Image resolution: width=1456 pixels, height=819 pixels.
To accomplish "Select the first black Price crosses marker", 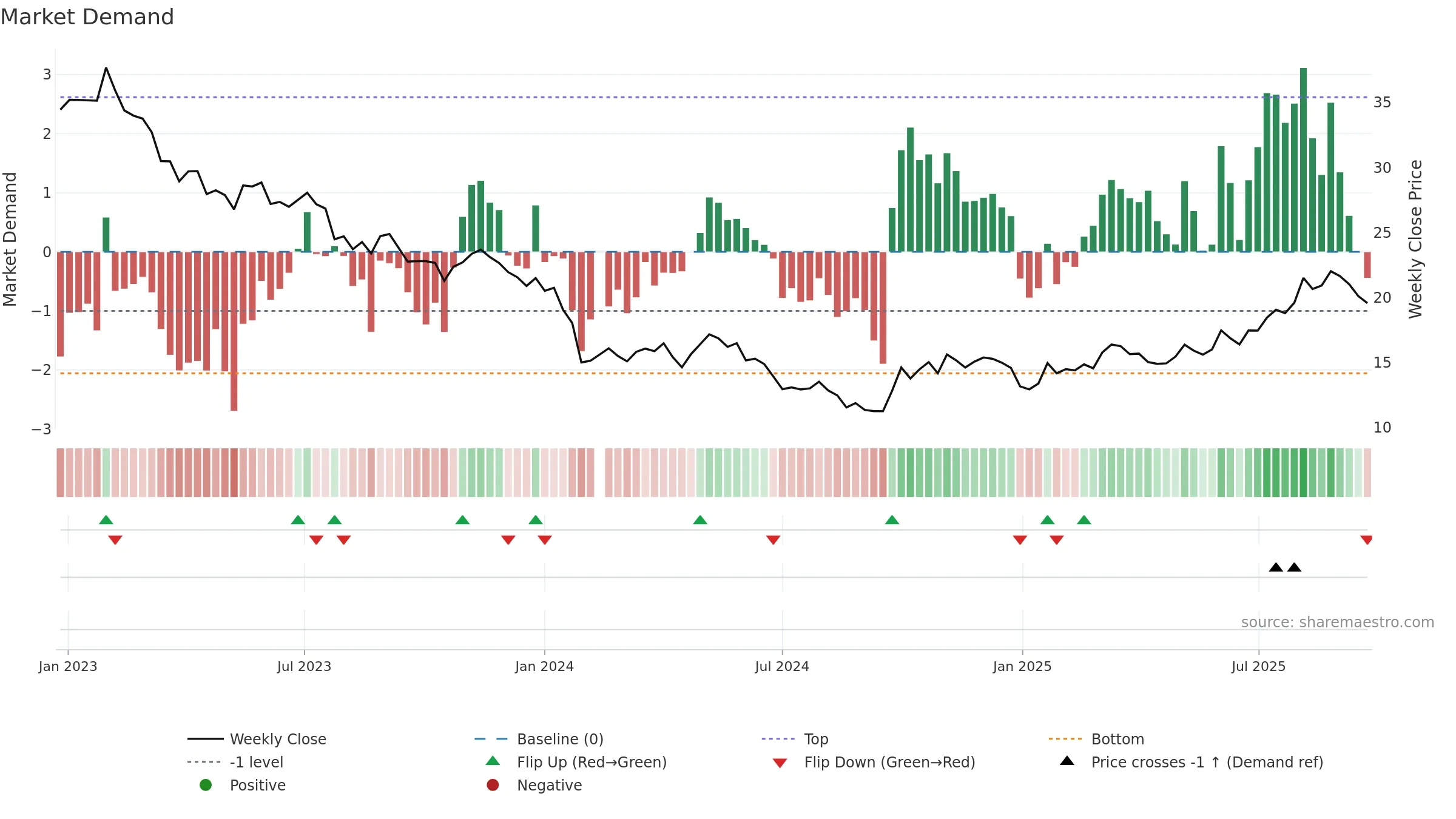I will [x=1276, y=567].
